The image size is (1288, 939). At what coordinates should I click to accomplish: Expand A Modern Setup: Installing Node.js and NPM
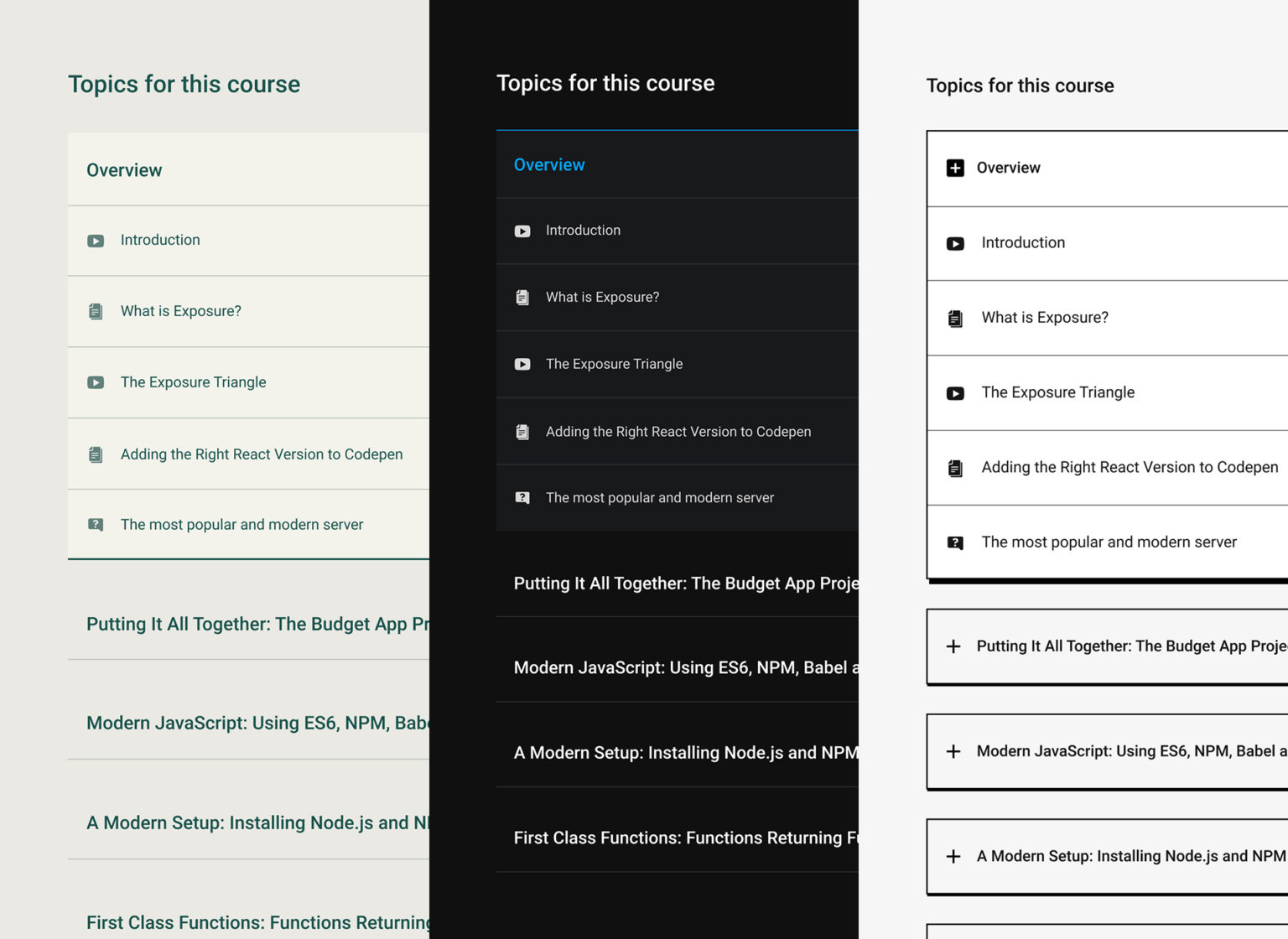pos(953,856)
